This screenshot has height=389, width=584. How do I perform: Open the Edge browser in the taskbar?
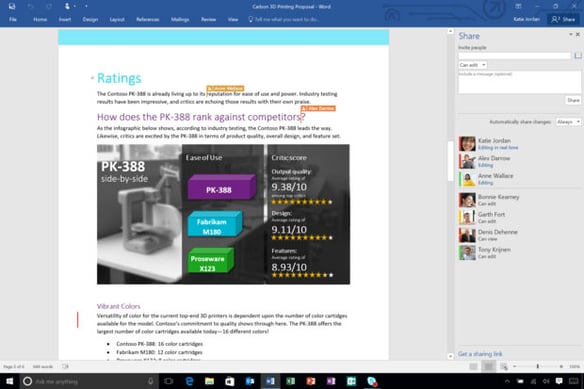pyautogui.click(x=189, y=381)
